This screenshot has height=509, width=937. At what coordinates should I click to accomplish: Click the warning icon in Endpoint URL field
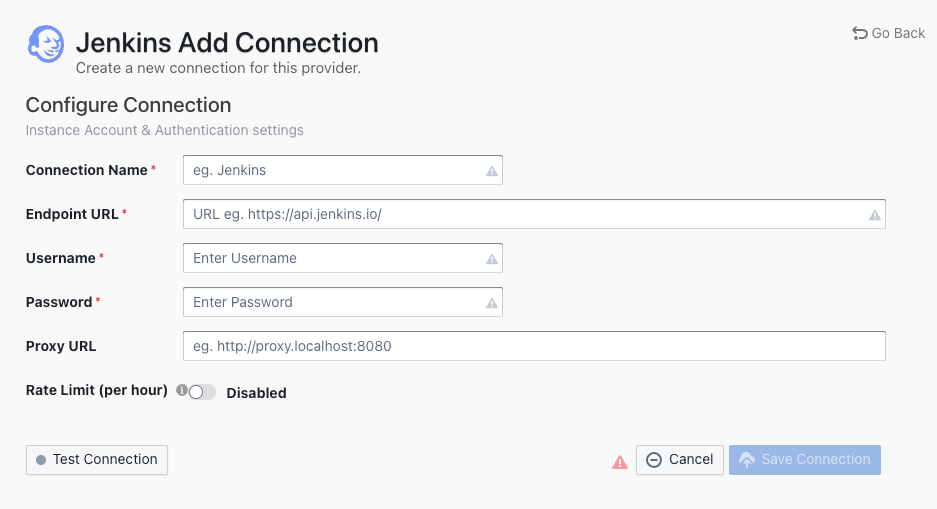coord(874,215)
